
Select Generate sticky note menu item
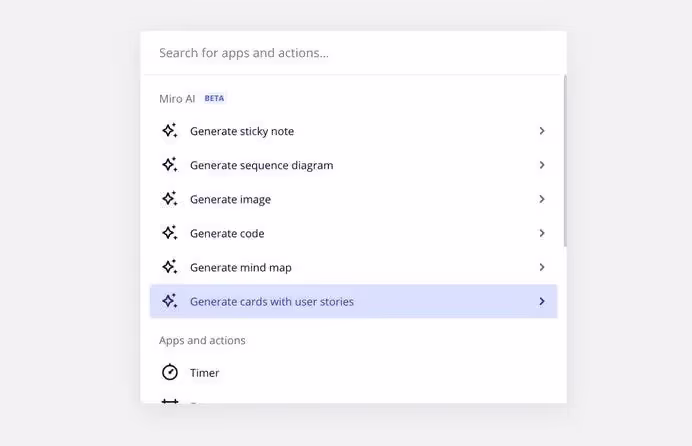coord(242,131)
